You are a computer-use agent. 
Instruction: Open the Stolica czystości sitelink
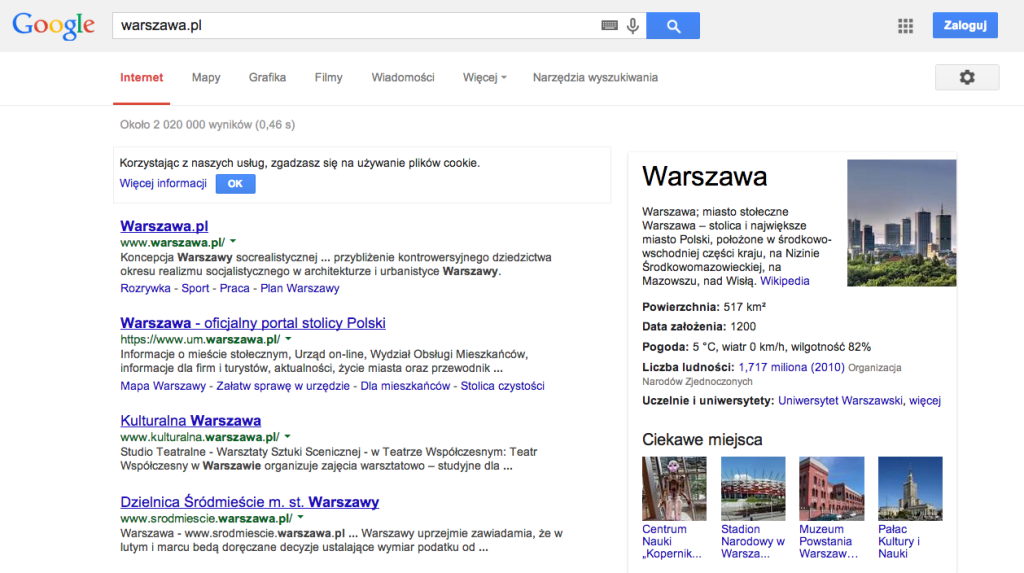click(502, 385)
